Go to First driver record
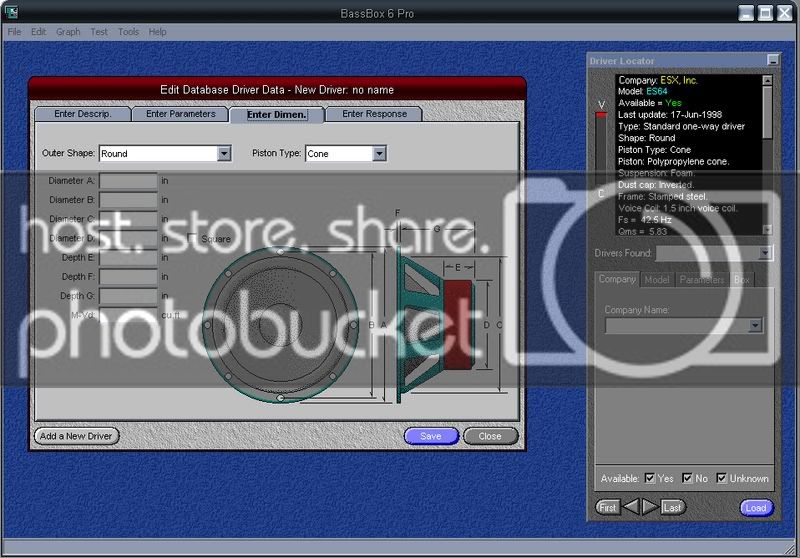 click(x=608, y=508)
